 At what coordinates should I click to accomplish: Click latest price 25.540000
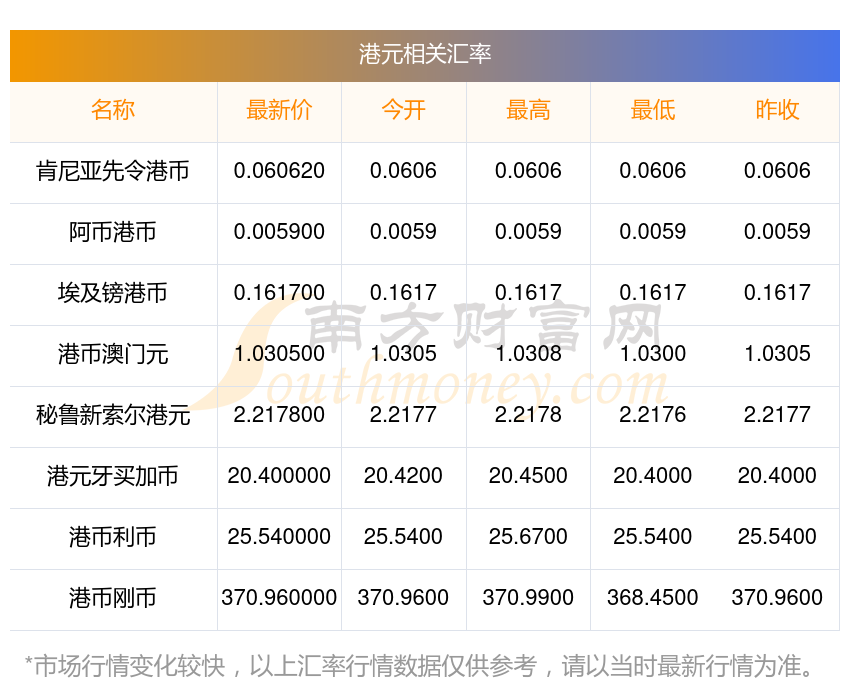[x=279, y=537]
